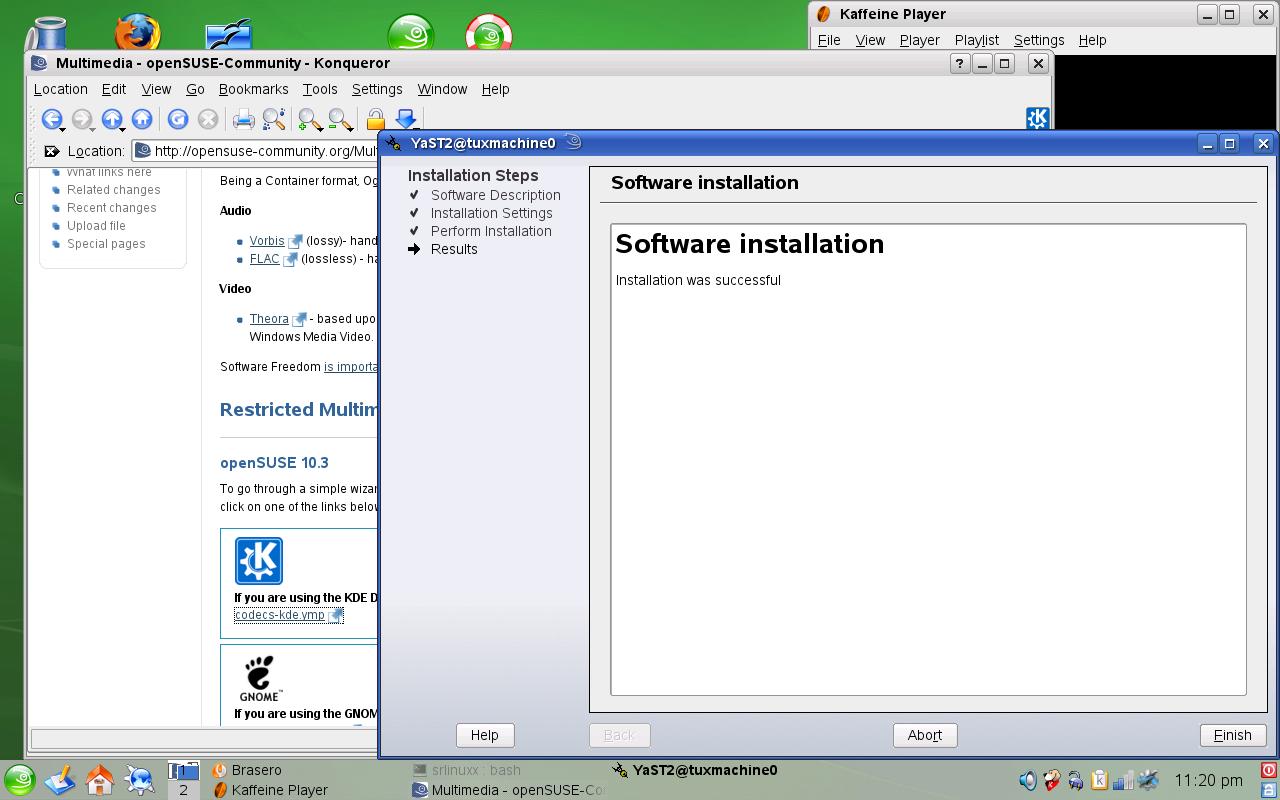Click the codecs-kde.ymp link
Image resolution: width=1280 pixels, height=800 pixels.
point(280,615)
